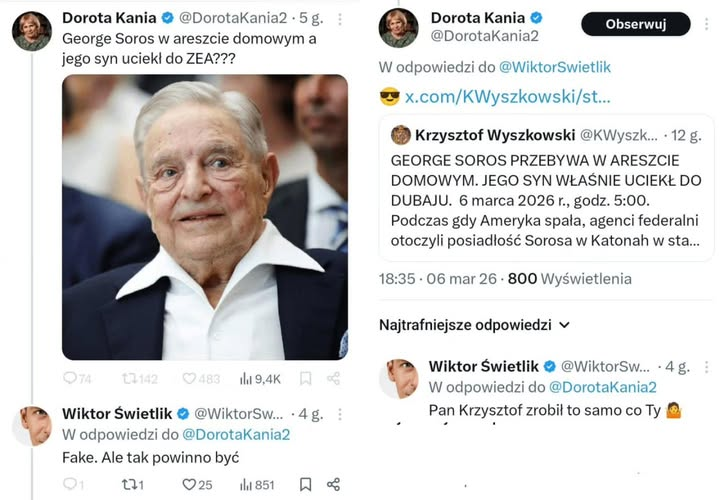Image resolution: width=720 pixels, height=500 pixels.
Task: Bookmark Wiktor Świetlik's "Fake" reply
Action: point(306,485)
